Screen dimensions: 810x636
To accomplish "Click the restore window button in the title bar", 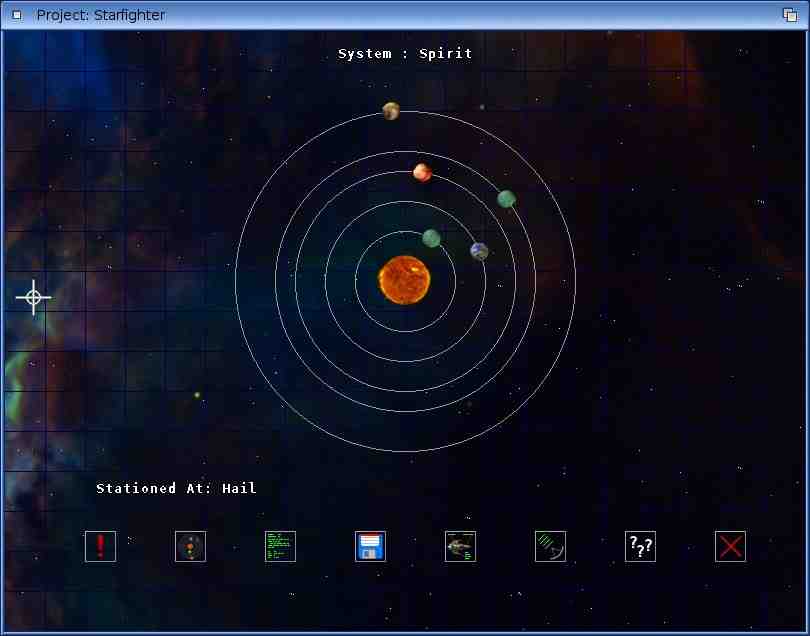I will [790, 15].
